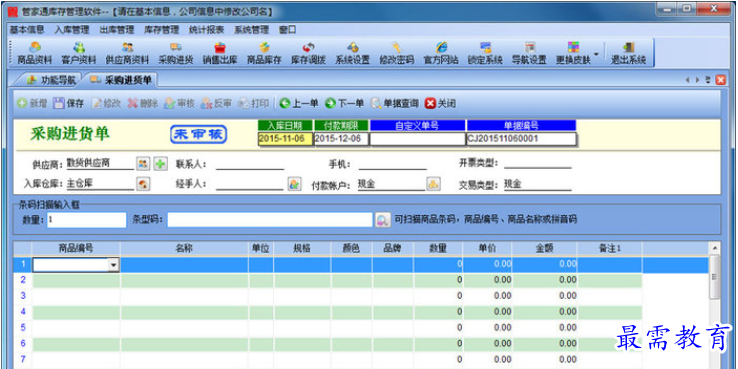
Task: Open 导航设置 toolbar icon
Action: (x=529, y=53)
